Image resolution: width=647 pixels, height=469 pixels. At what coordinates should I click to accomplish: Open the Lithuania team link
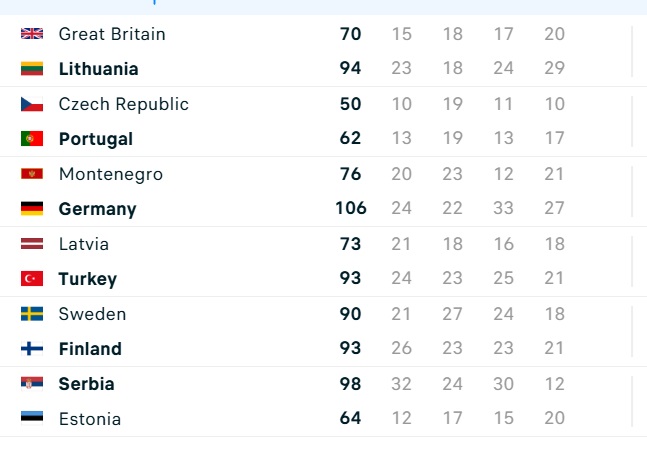[x=99, y=68]
